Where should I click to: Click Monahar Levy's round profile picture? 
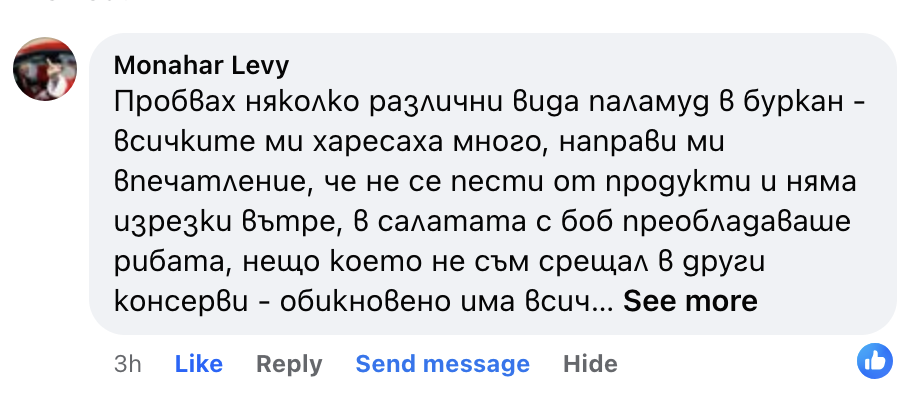coord(45,69)
